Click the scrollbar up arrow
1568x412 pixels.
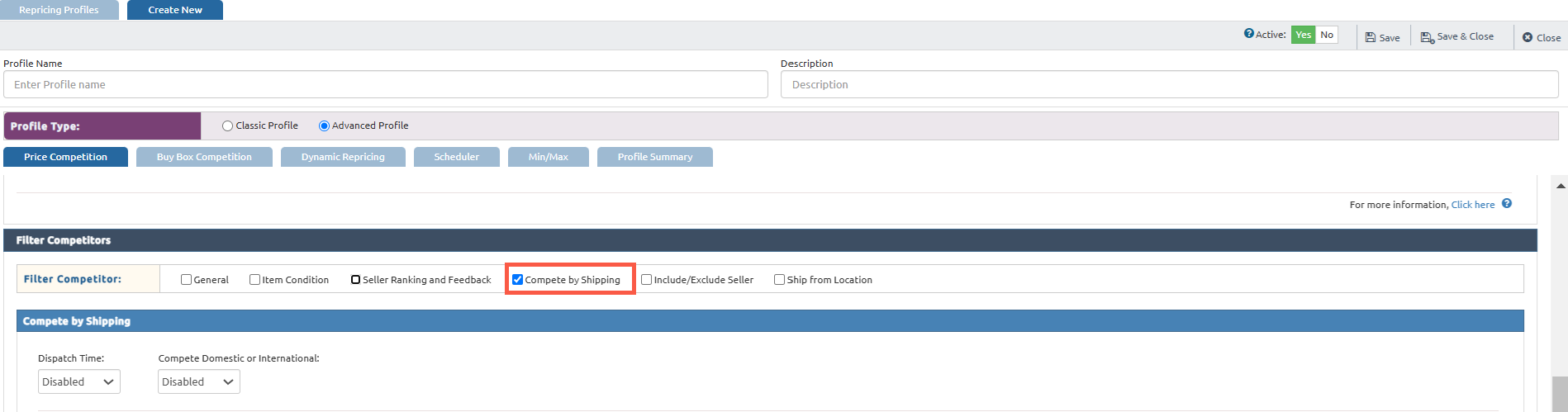[x=1561, y=186]
